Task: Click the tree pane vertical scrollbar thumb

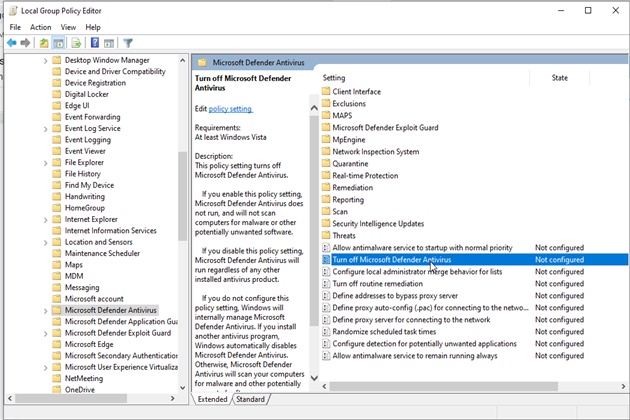Action: [182, 196]
